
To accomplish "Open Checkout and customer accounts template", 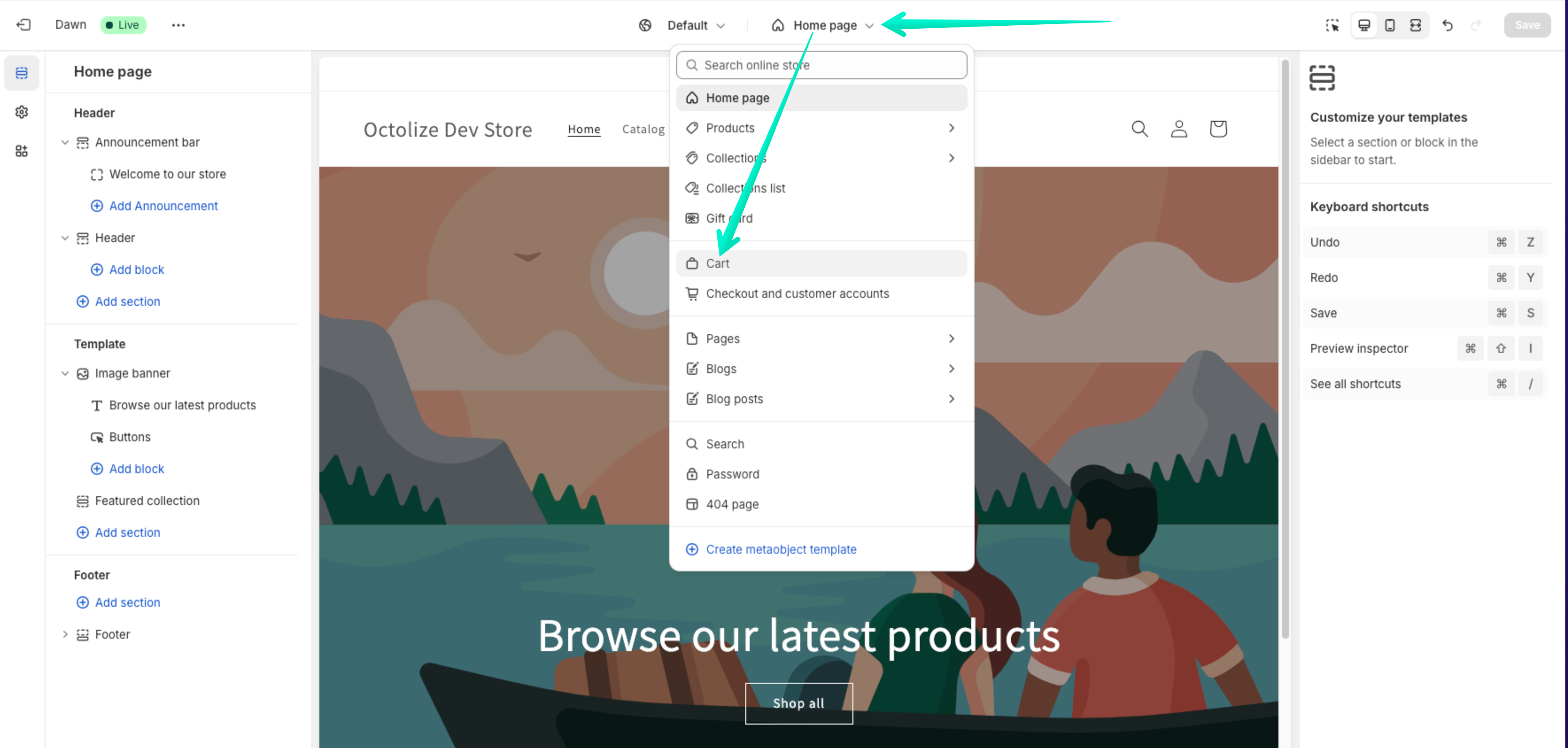I will tap(797, 293).
